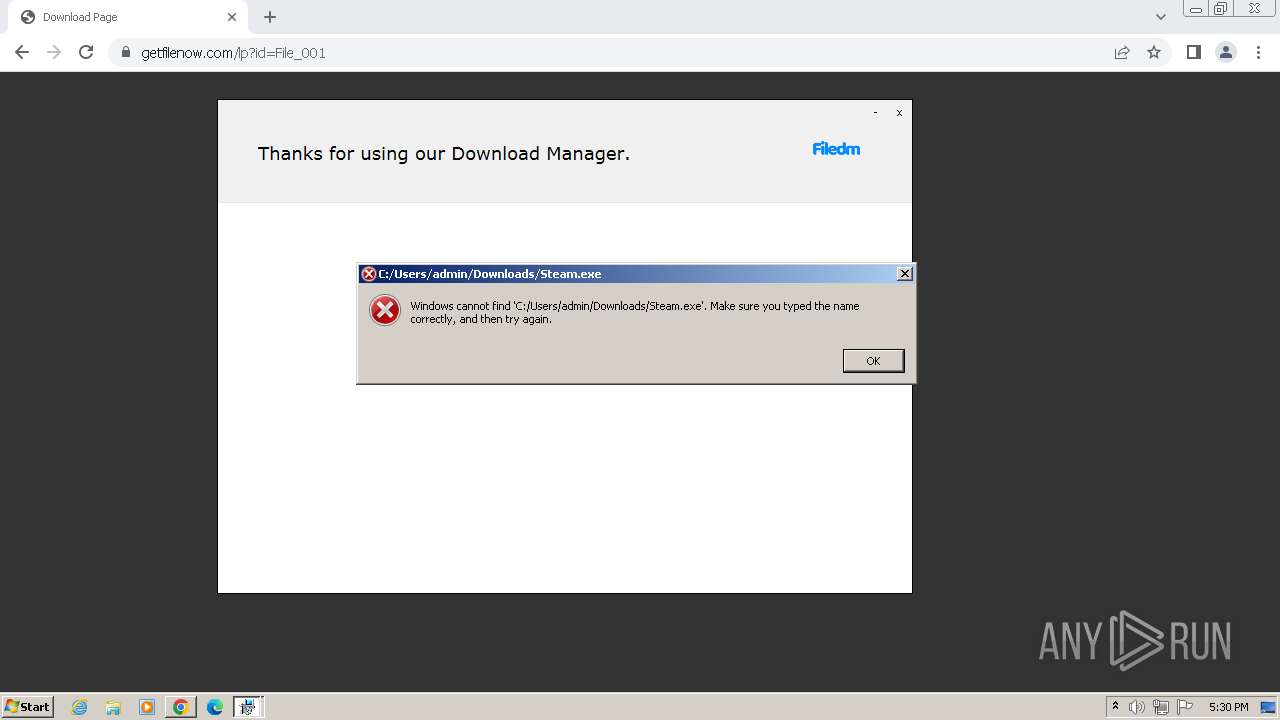Click the error message text
This screenshot has width=1280, height=720.
pyautogui.click(x=635, y=313)
